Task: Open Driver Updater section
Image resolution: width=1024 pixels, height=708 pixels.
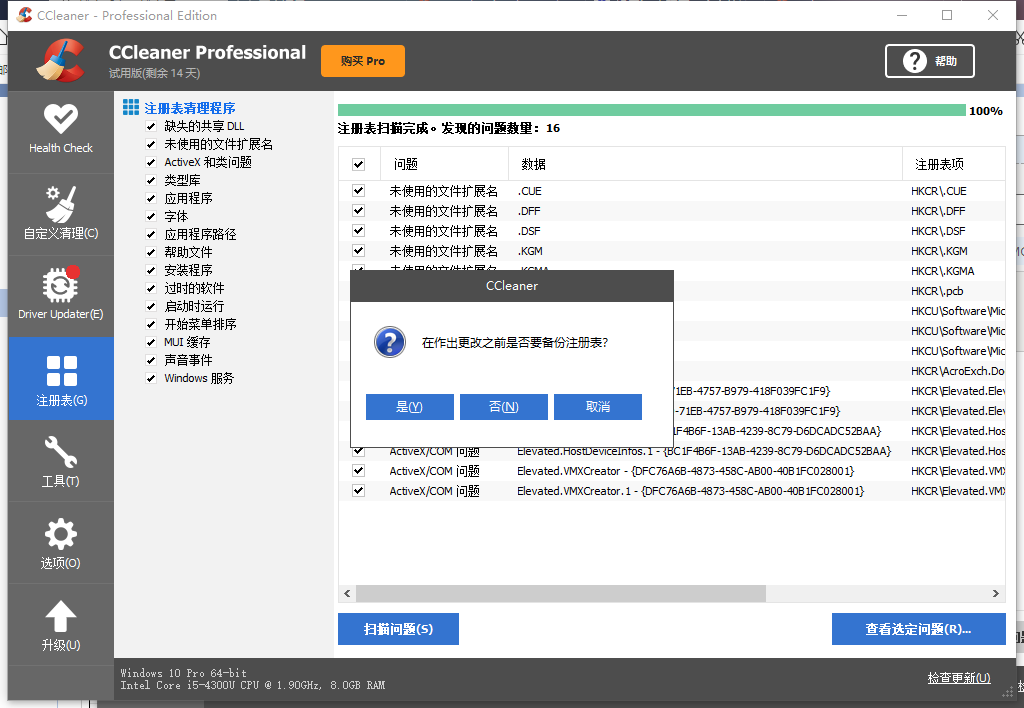Action: (x=61, y=295)
